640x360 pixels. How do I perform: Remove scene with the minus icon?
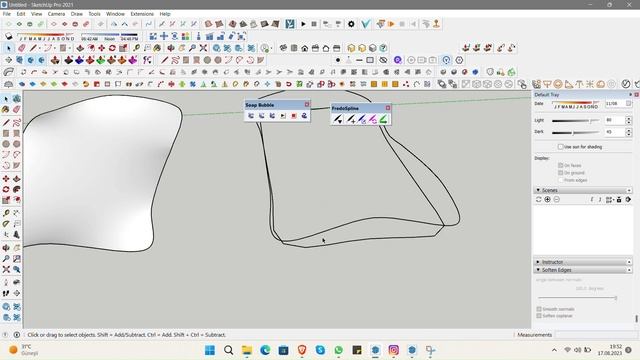click(x=556, y=200)
